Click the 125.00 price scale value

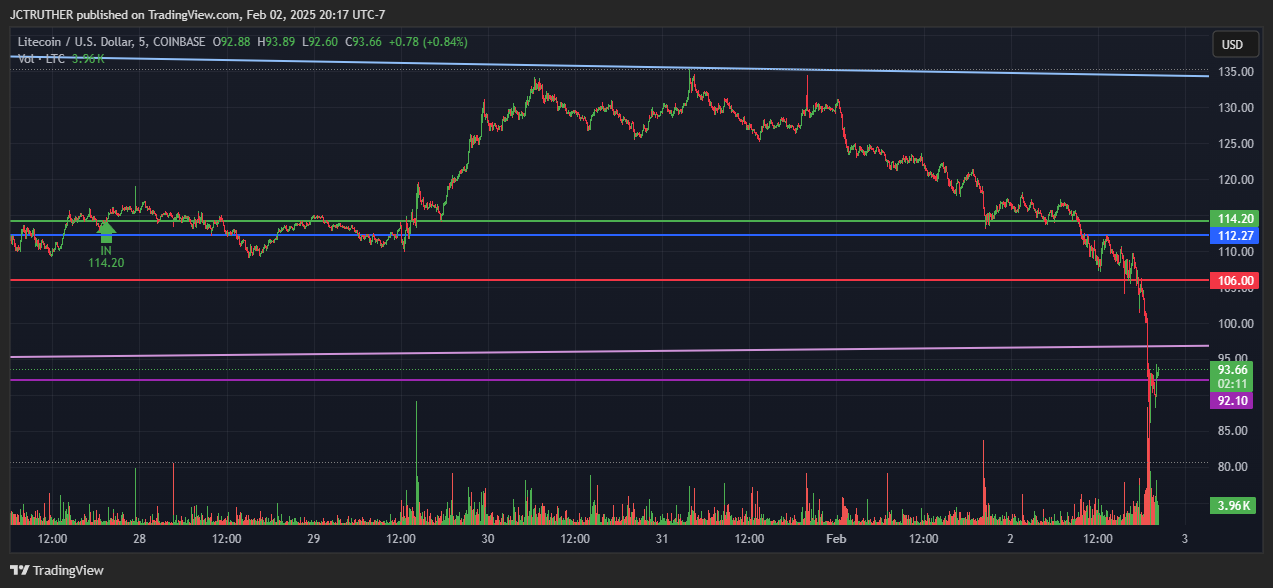tap(1235, 144)
